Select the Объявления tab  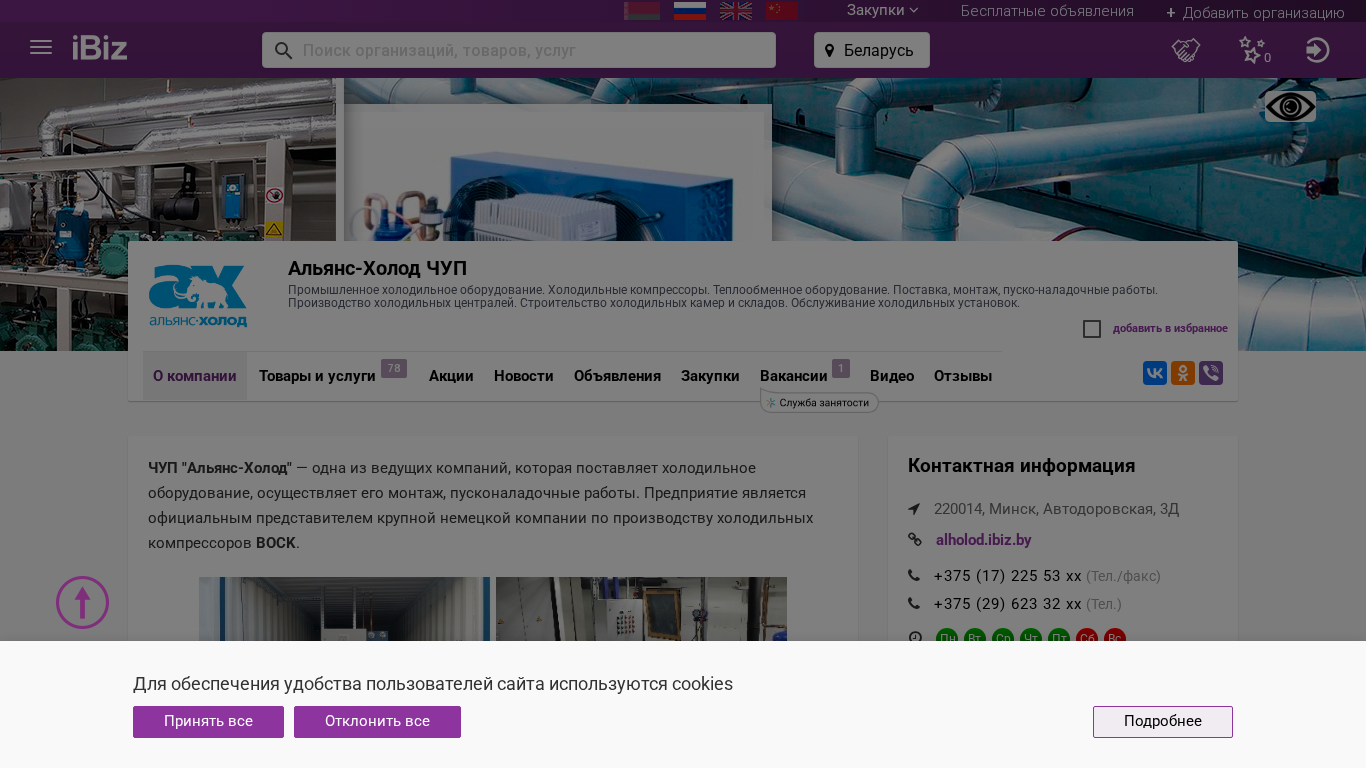pyautogui.click(x=617, y=376)
